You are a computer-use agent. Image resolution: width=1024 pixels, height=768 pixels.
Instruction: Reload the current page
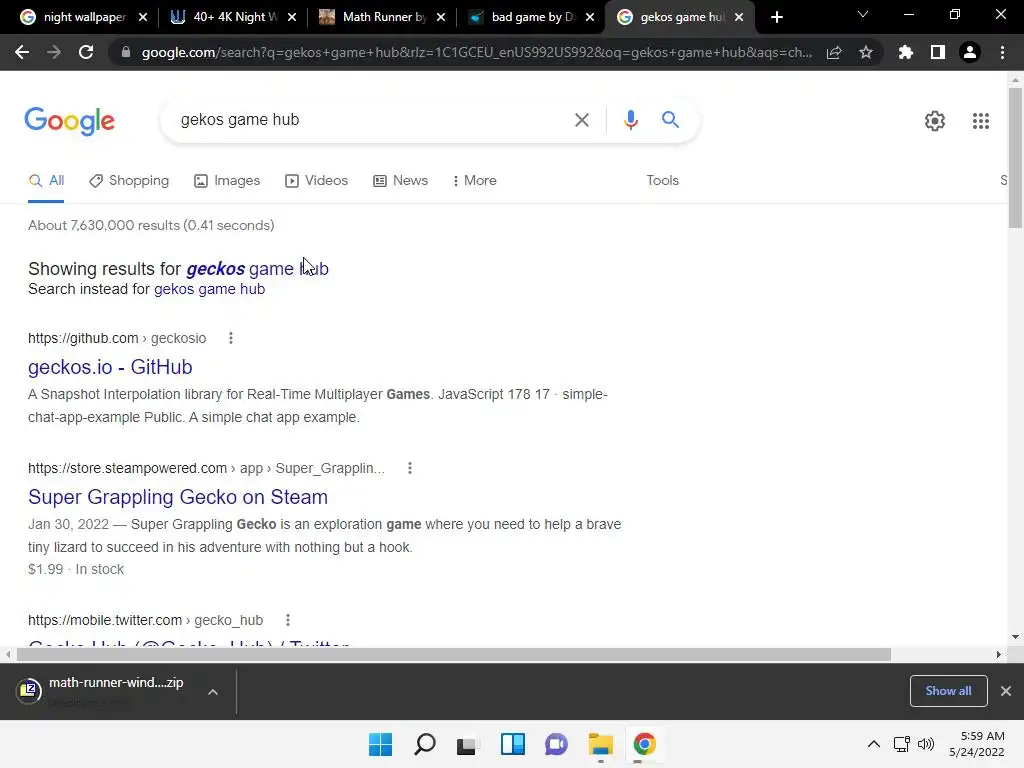(86, 52)
